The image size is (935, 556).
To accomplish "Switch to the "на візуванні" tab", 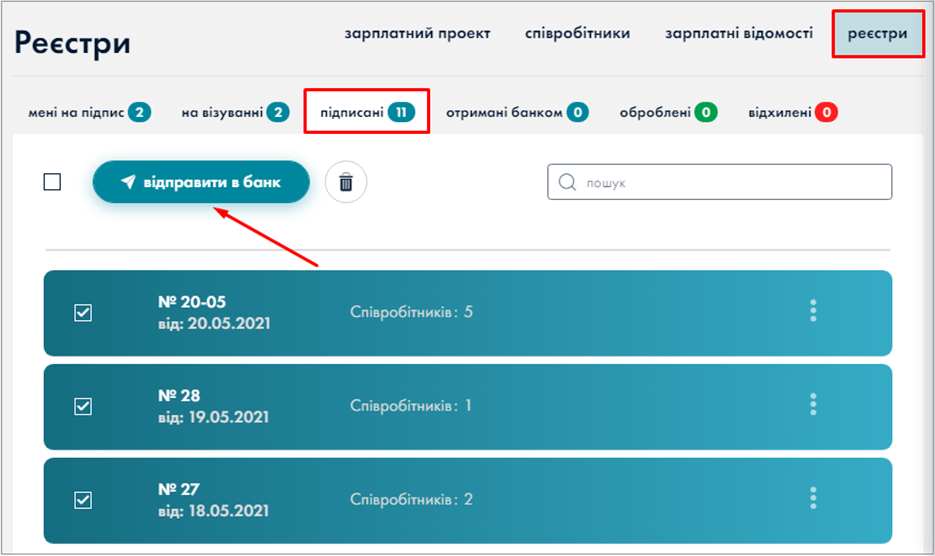I will (235, 113).
